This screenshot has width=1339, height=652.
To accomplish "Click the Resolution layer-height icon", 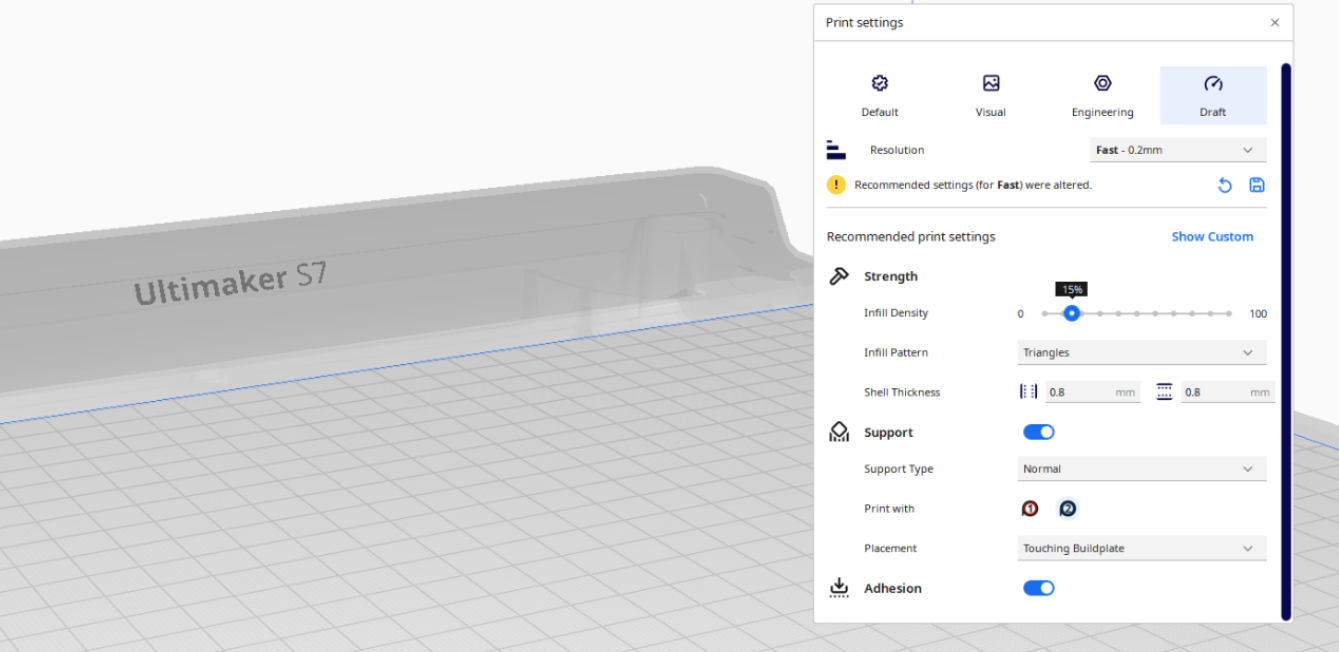I will 836,150.
